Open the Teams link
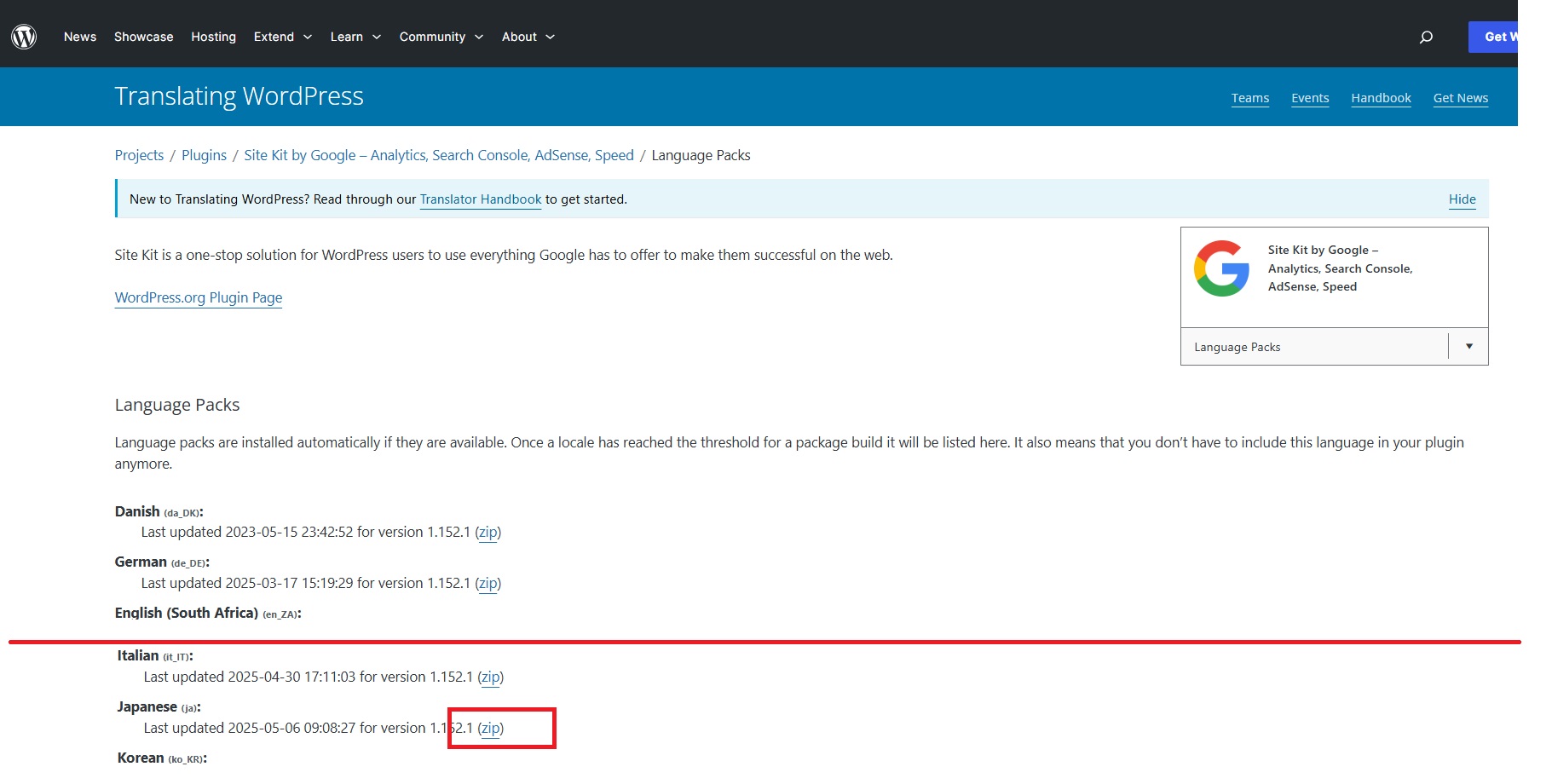The width and height of the screenshot is (1552, 784). (x=1250, y=98)
